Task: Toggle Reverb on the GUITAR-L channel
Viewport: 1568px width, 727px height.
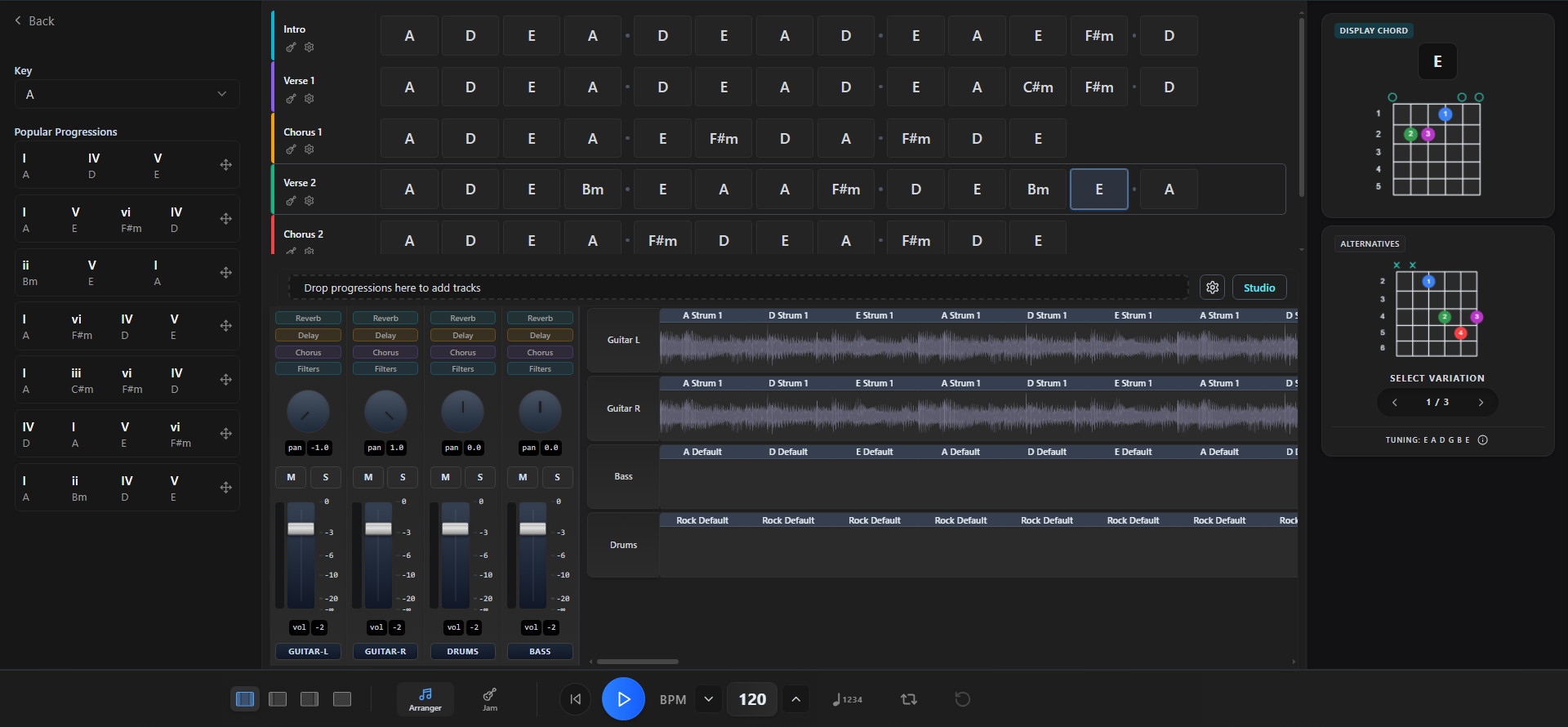Action: [309, 319]
